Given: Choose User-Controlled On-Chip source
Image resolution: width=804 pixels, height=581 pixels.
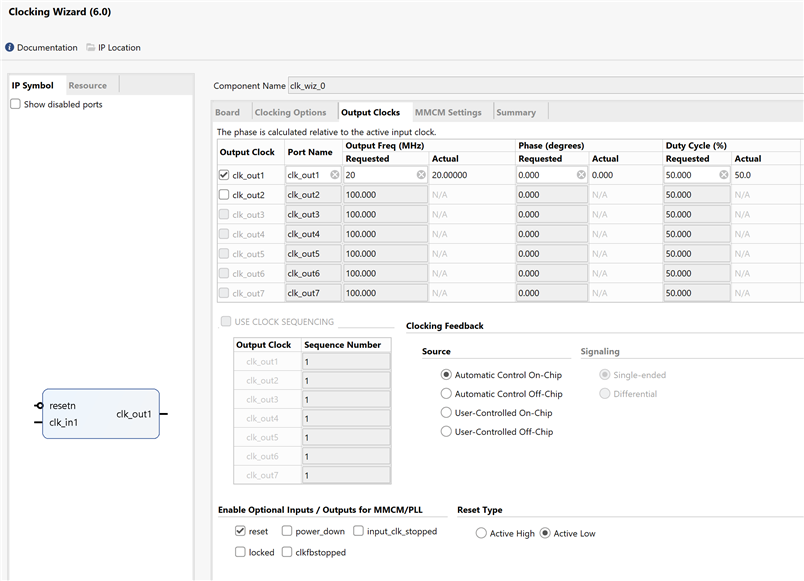Looking at the screenshot, I should coord(447,413).
